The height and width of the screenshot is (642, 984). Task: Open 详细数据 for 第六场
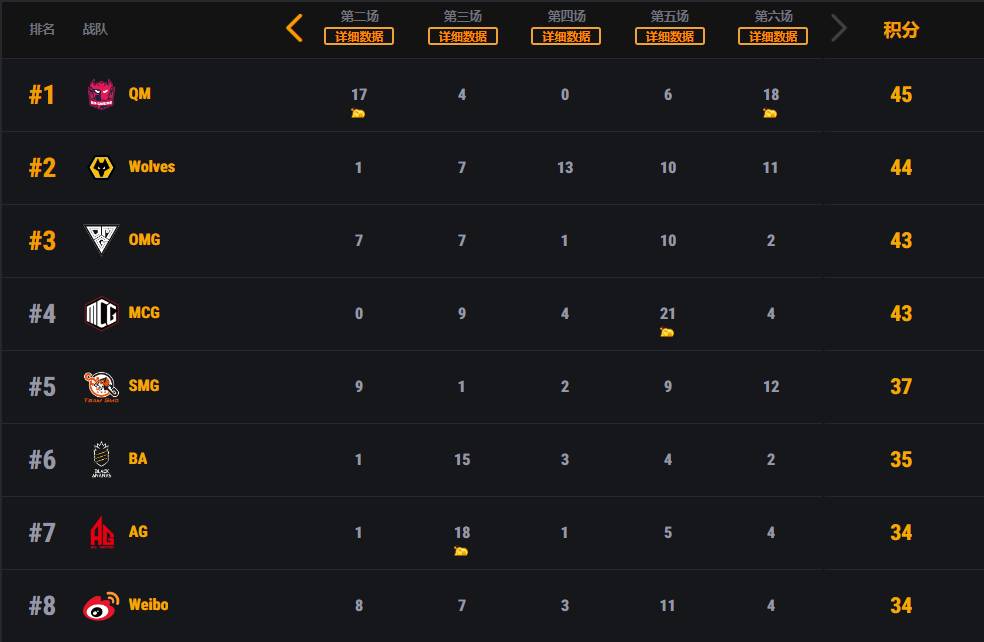(x=773, y=36)
